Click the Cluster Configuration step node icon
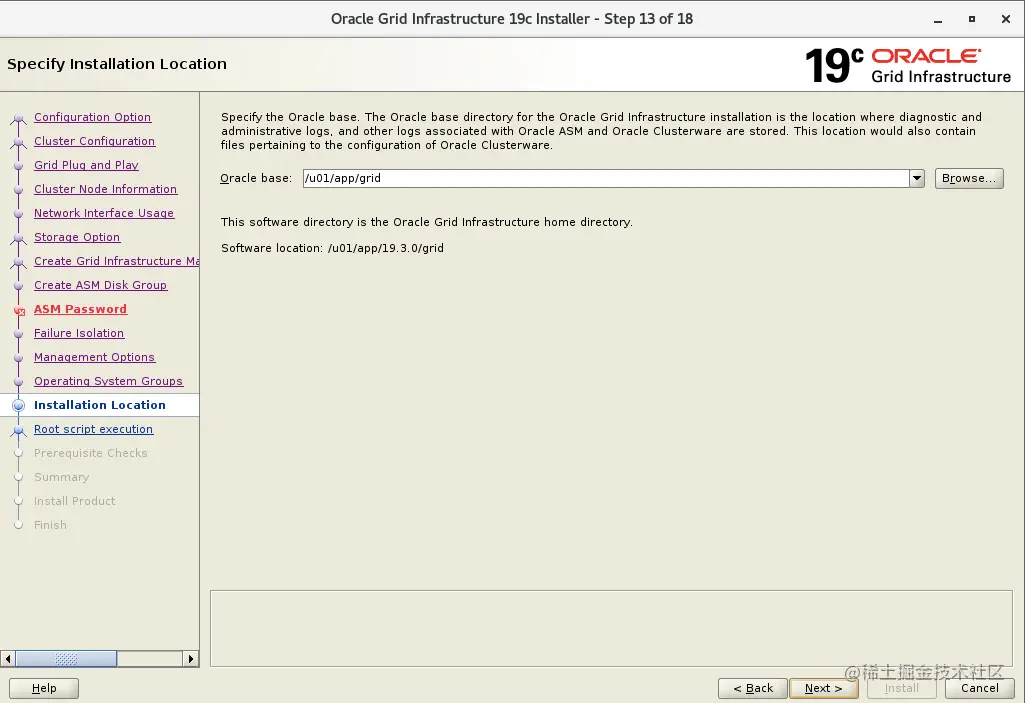The width and height of the screenshot is (1025, 703). pos(18,143)
